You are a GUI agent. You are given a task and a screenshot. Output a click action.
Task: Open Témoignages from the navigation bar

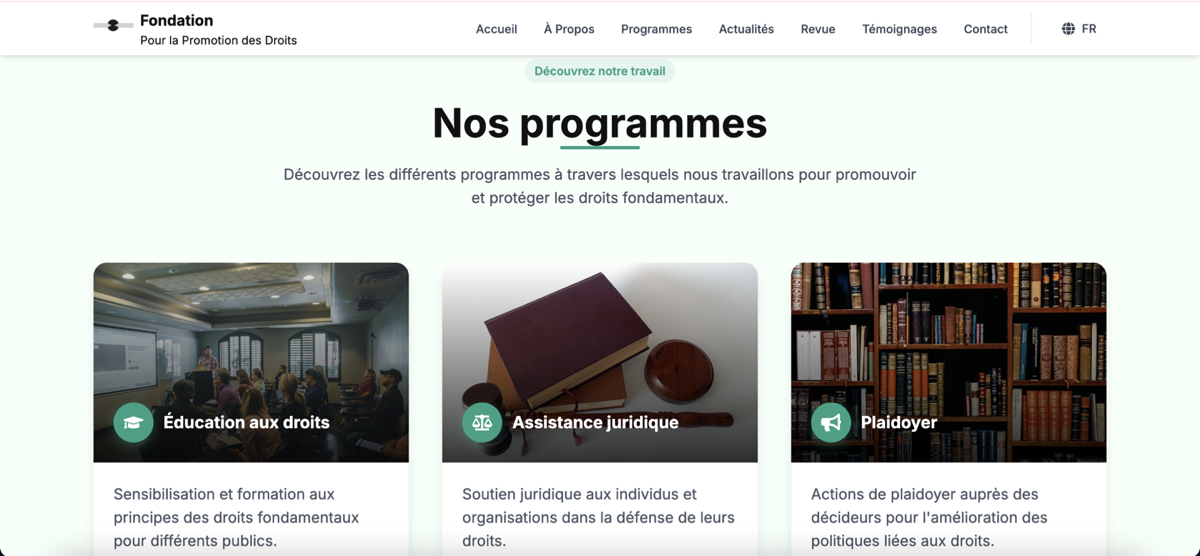(x=899, y=29)
